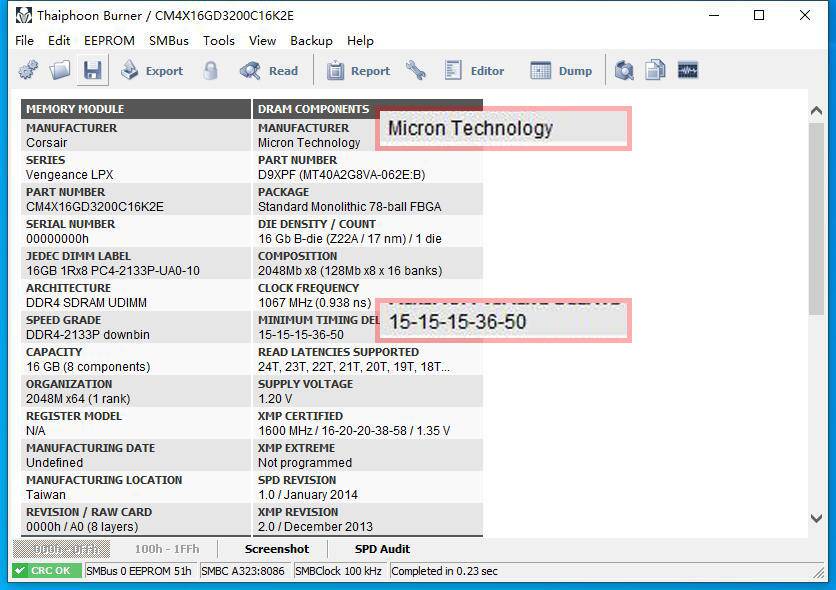This screenshot has width=836, height=590.
Task: Click the Screenshot button
Action: coord(277,549)
